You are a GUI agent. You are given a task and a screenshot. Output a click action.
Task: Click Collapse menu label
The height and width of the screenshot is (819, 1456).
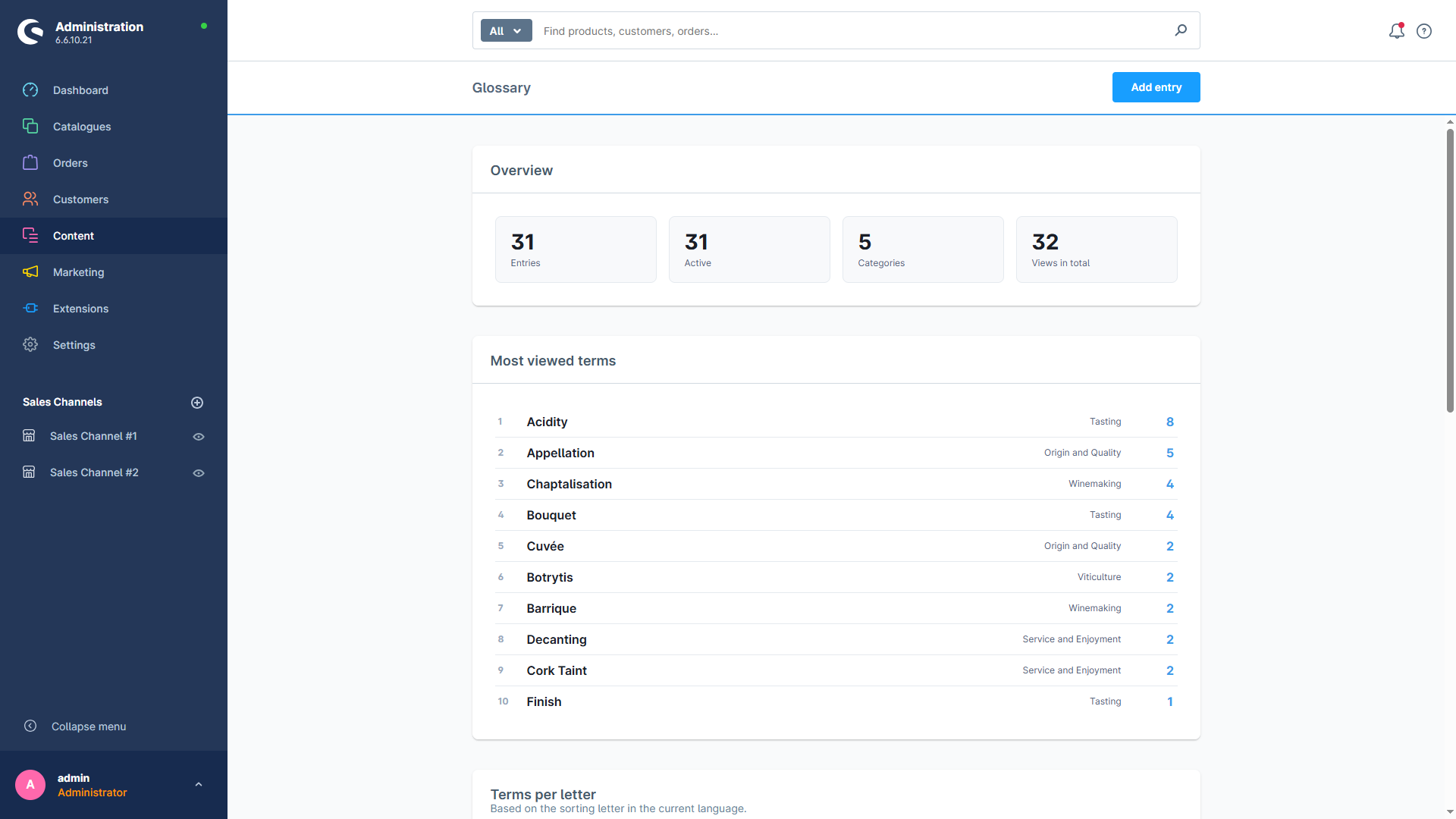pos(89,726)
